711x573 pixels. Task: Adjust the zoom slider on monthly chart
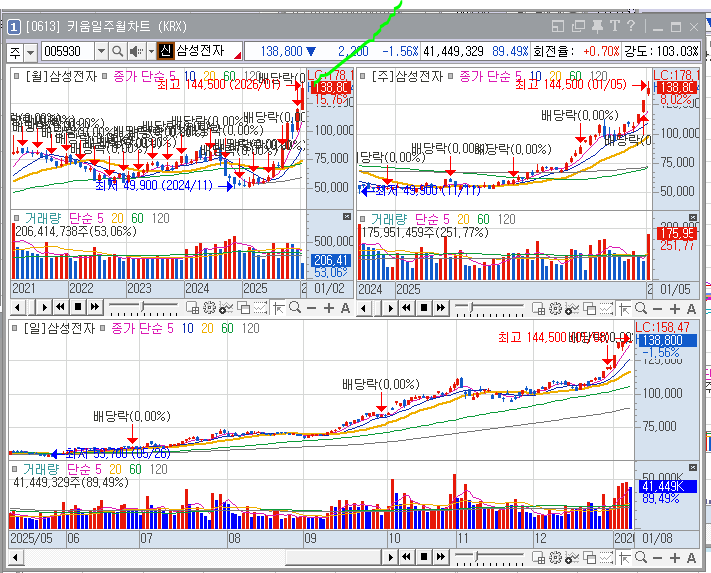coord(143,307)
